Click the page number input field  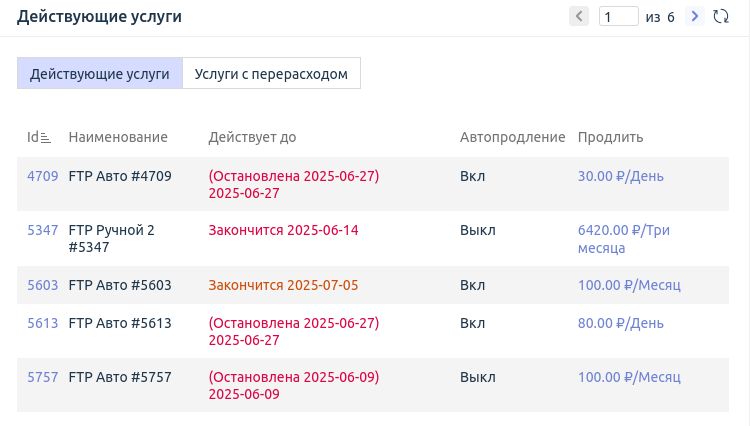pyautogui.click(x=619, y=16)
